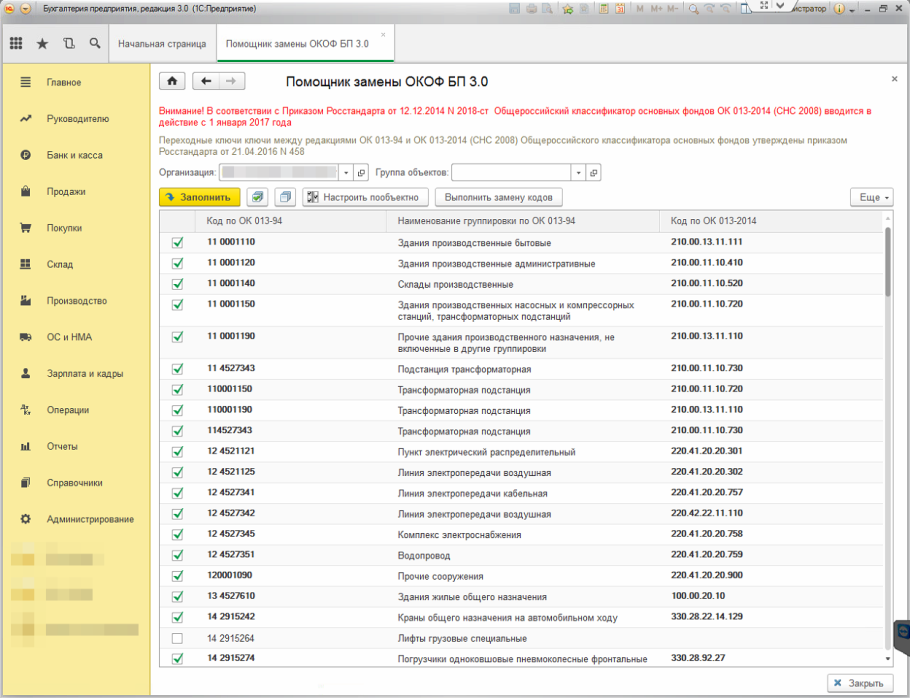
Task: Click the uncheck all rows icon
Action: (285, 198)
